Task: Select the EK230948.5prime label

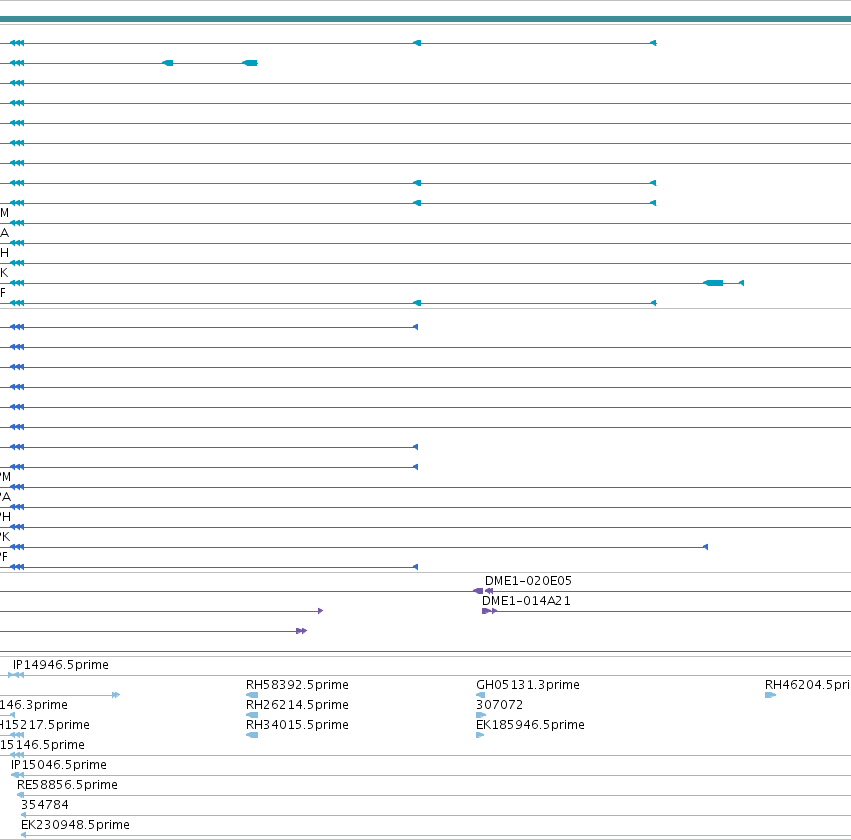Action: click(75, 825)
